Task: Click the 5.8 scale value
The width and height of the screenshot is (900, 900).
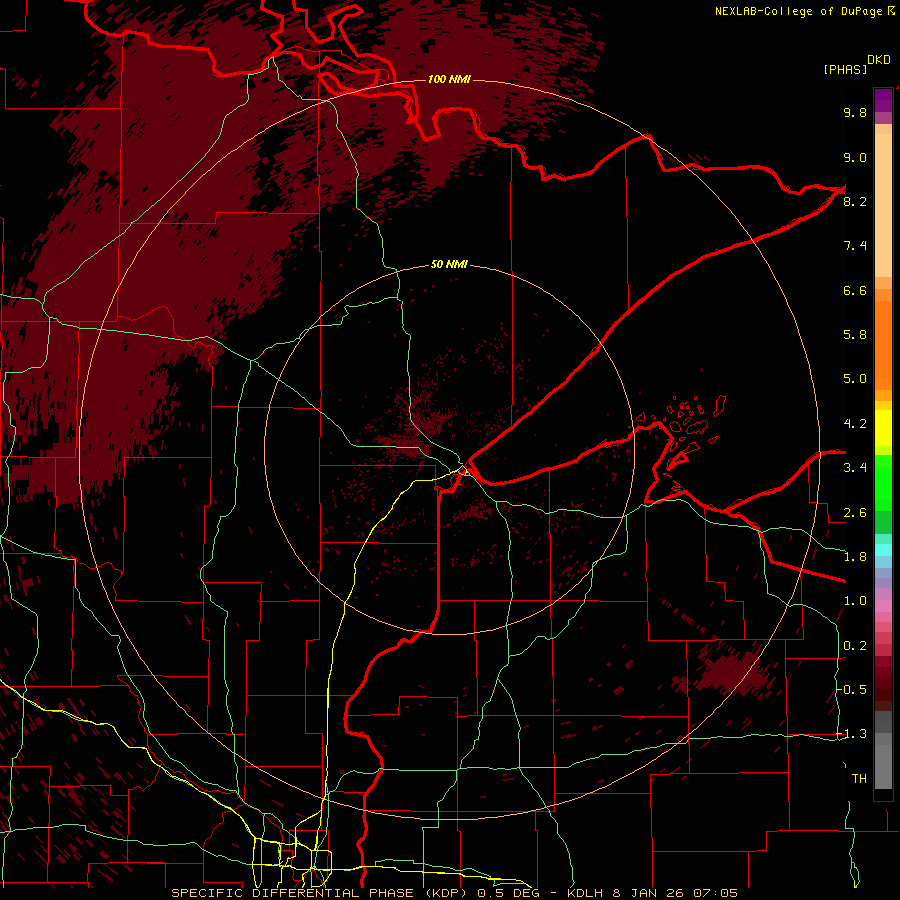Action: point(855,335)
